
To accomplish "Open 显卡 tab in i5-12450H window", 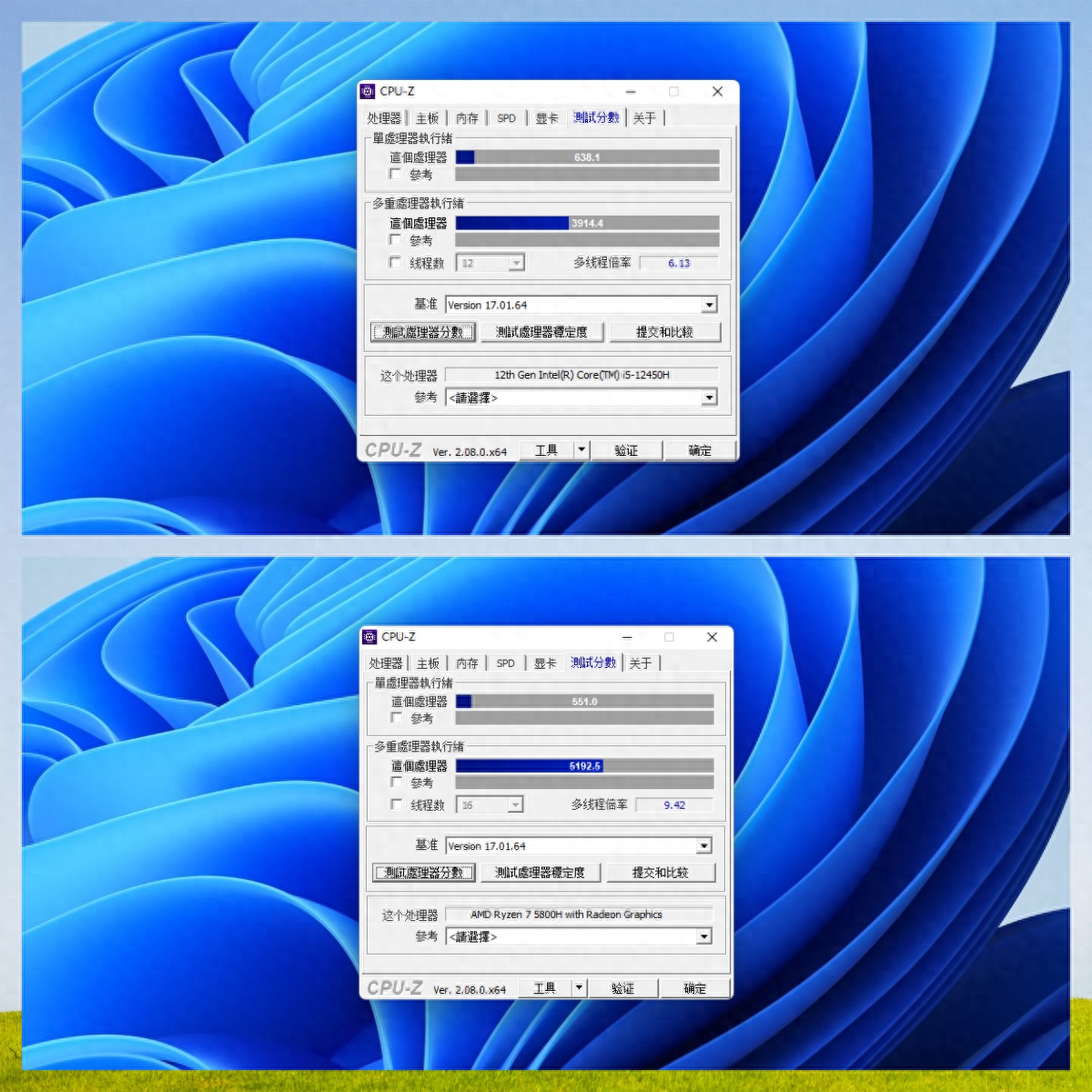I will click(x=547, y=118).
